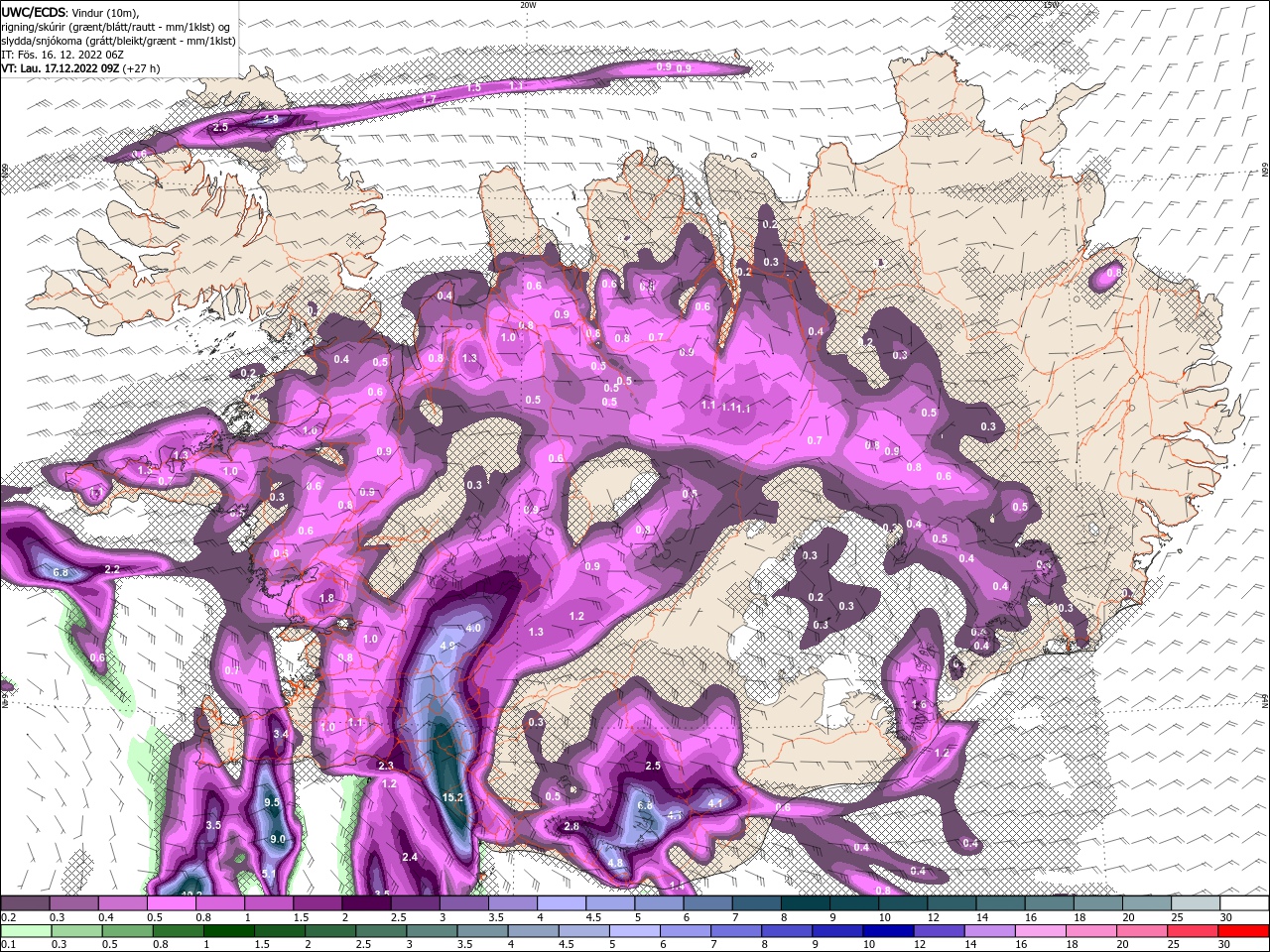Image resolution: width=1270 pixels, height=952 pixels.
Task: Click the 1.5 value in the northern band
Action: click(x=473, y=88)
